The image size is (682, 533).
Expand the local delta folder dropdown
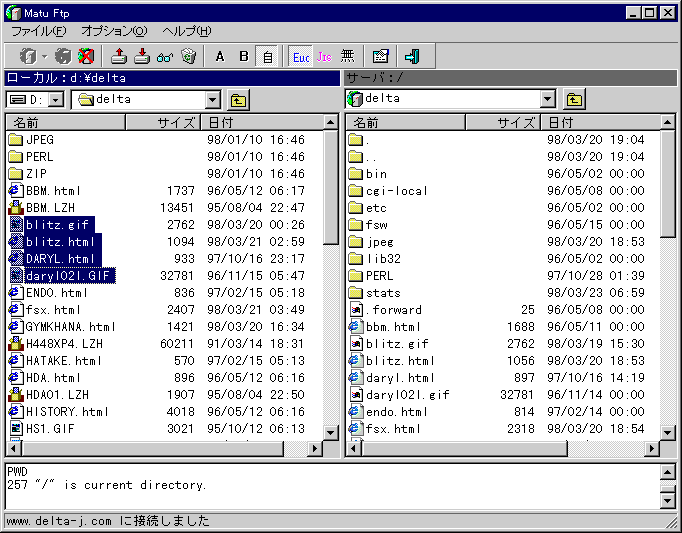click(x=212, y=100)
